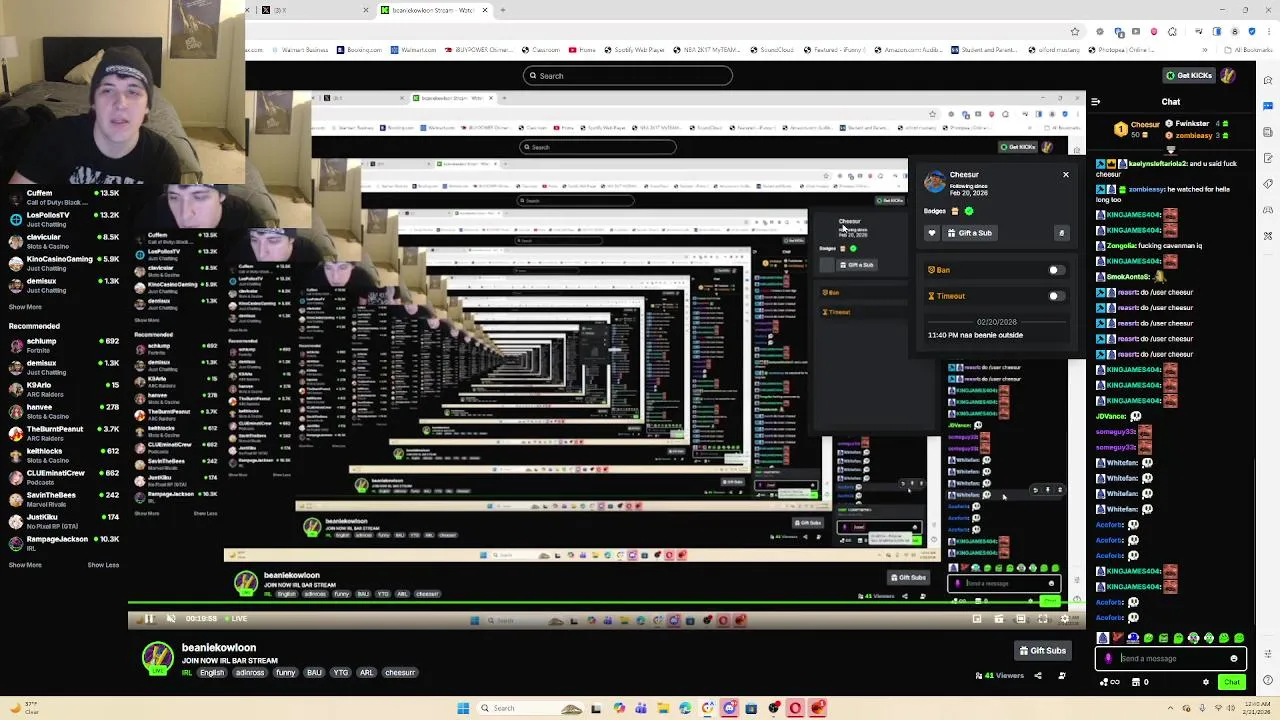Open the Booking.com bookmark
The image size is (1280, 720).
[x=359, y=50]
